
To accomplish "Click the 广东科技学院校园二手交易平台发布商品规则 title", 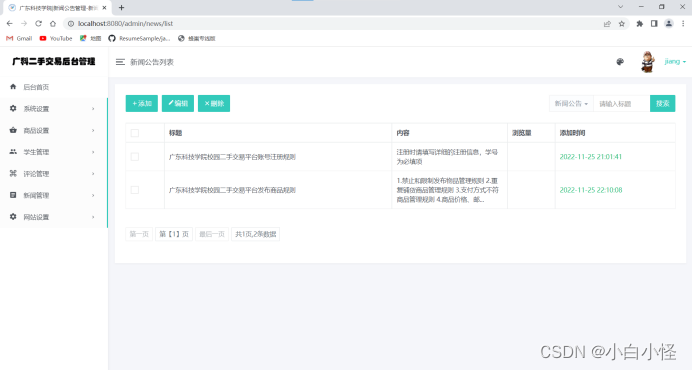I will tap(232, 190).
